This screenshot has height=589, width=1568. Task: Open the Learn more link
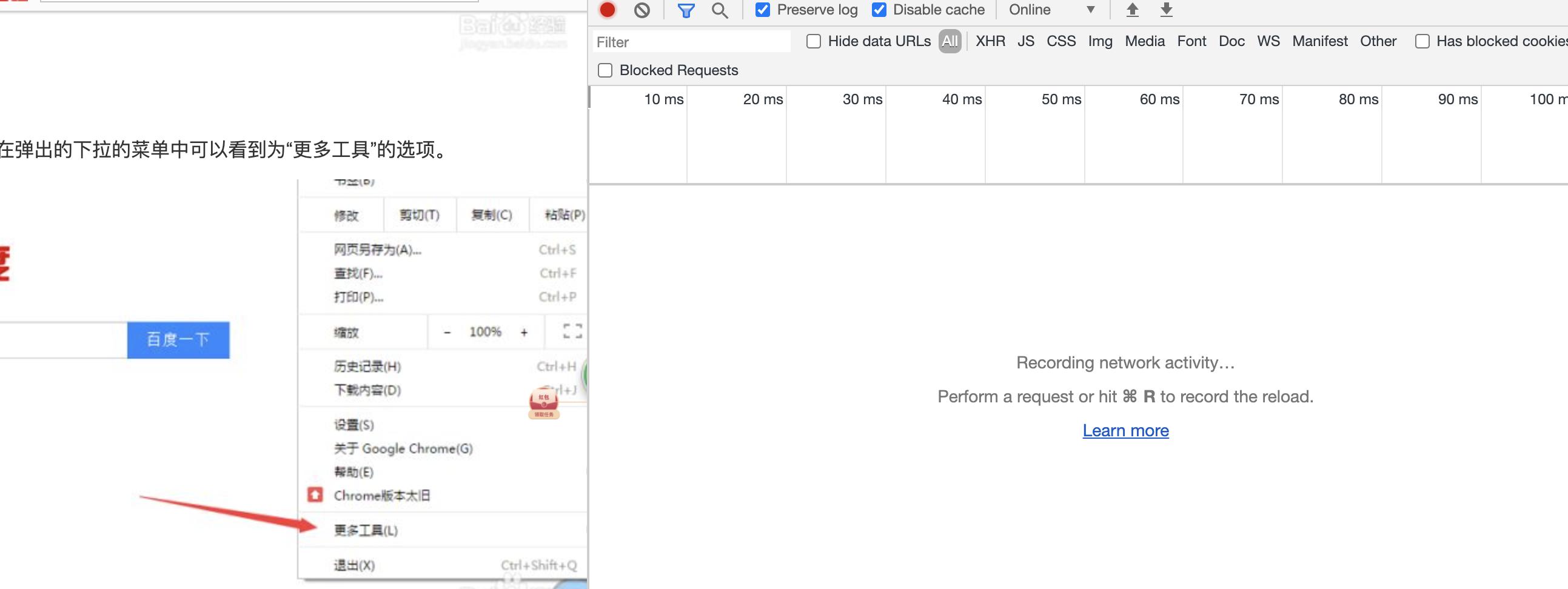[1125, 431]
